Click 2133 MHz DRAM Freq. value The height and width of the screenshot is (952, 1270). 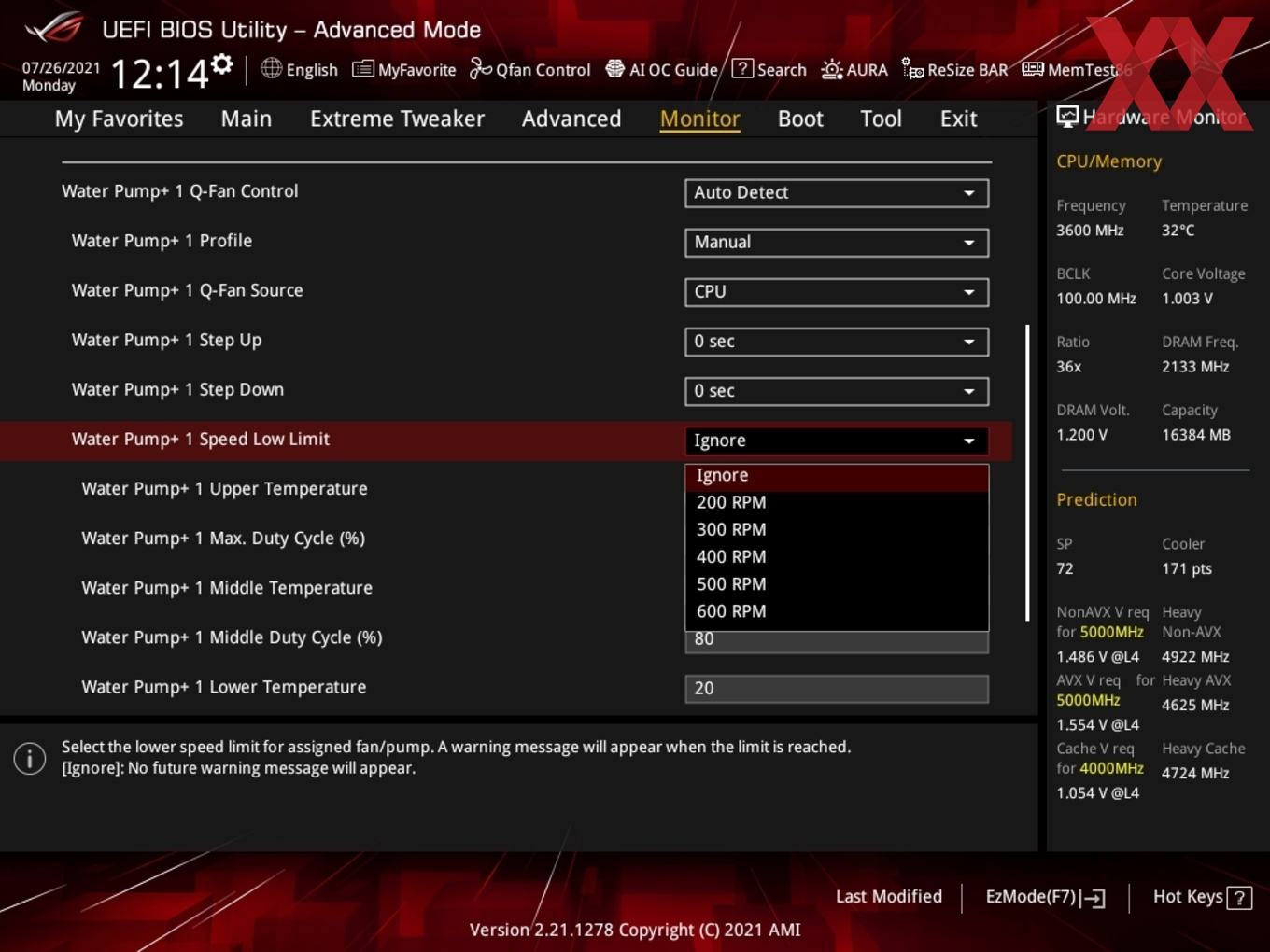(1195, 367)
